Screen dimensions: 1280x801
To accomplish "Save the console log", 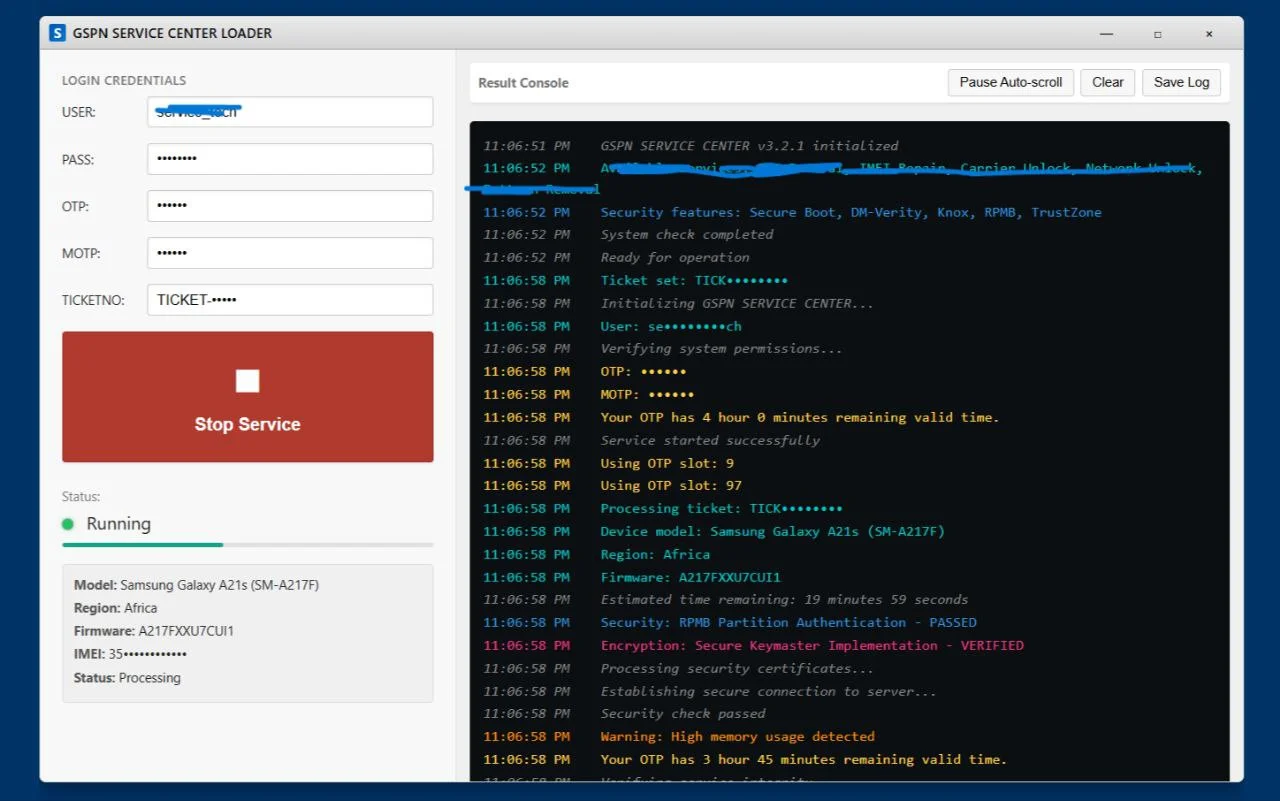I will pyautogui.click(x=1181, y=82).
